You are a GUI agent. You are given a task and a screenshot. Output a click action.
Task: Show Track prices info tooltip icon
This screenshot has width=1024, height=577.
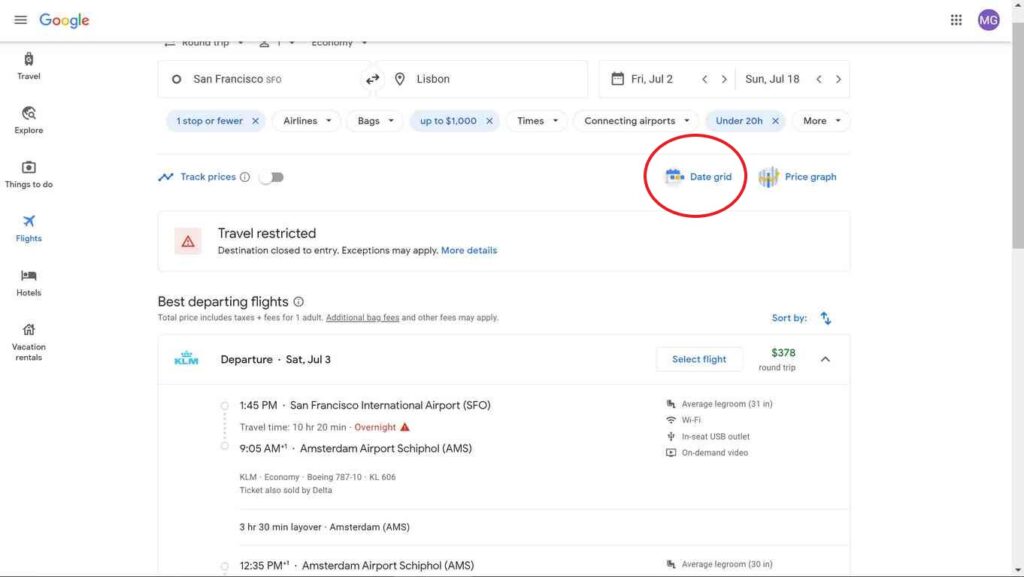tap(245, 177)
